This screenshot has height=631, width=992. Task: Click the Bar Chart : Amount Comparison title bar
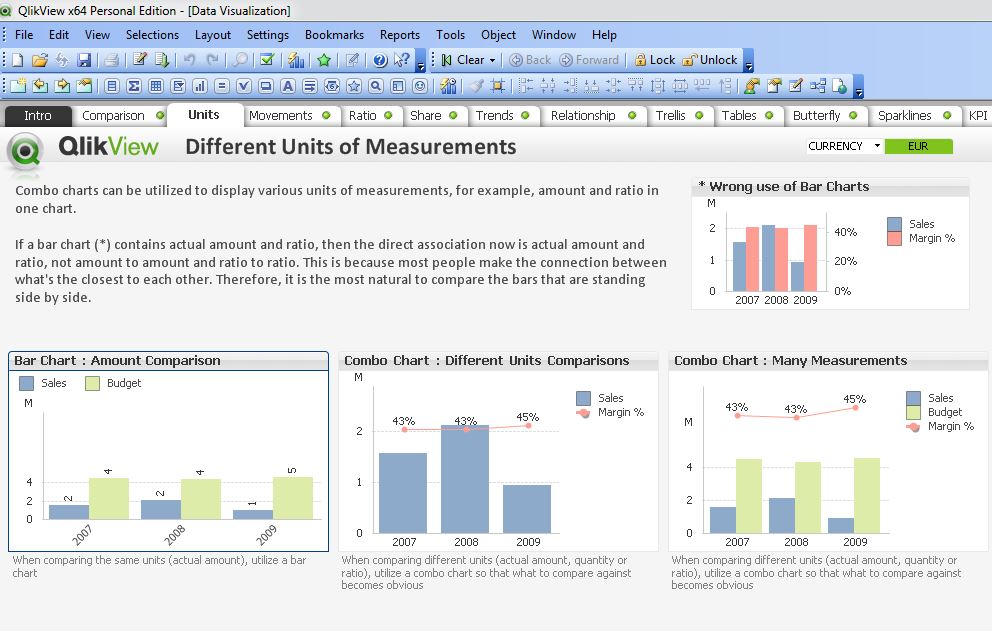pos(168,361)
